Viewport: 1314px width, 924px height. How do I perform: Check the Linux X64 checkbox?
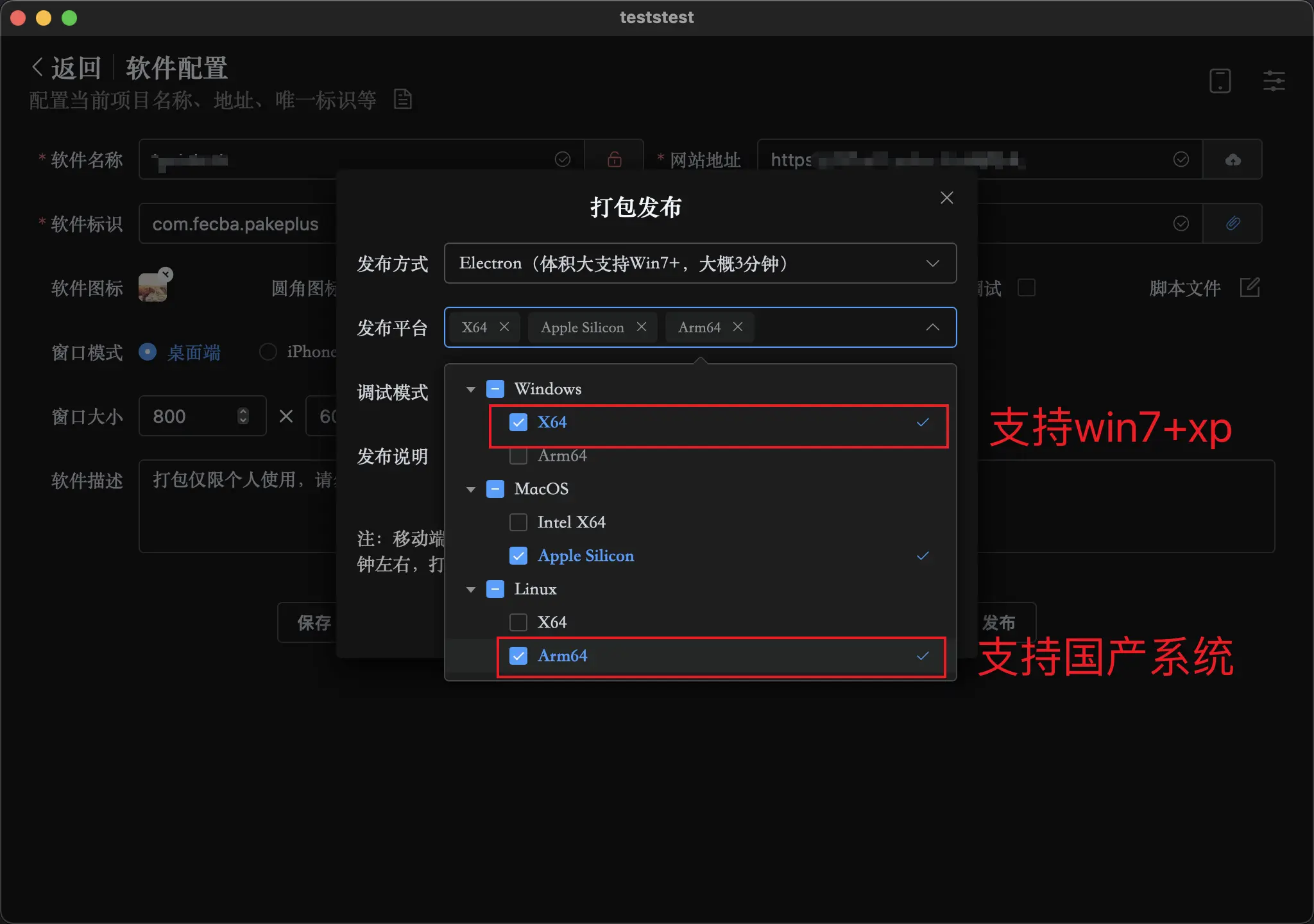click(518, 622)
